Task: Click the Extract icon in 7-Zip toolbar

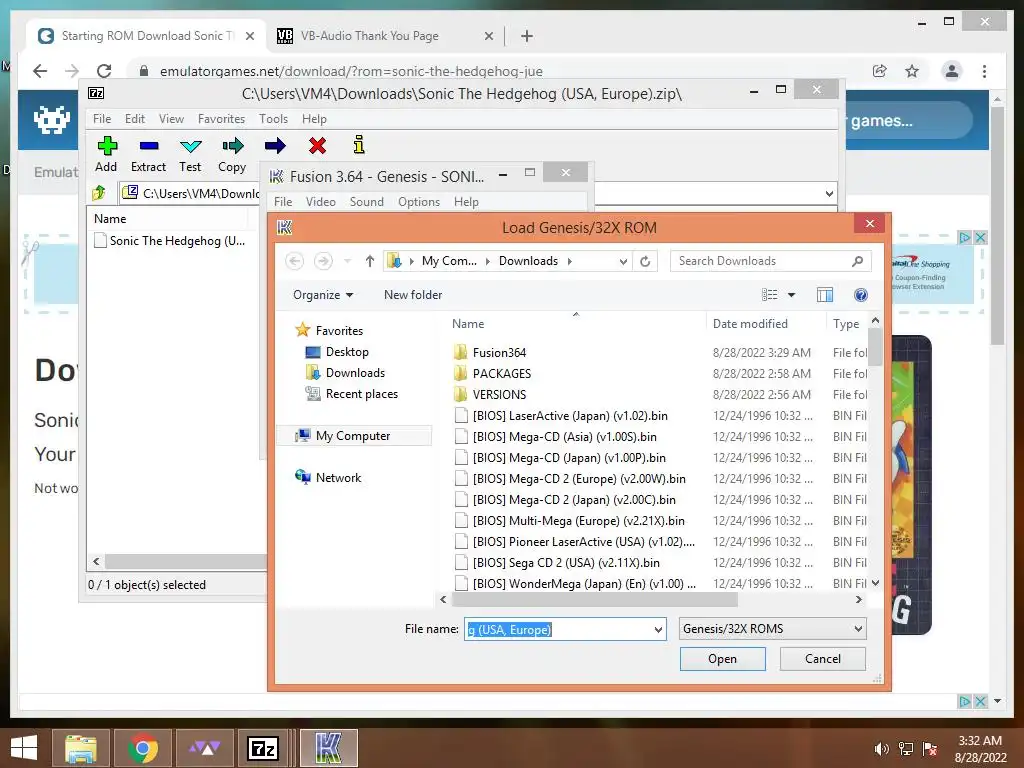Action: 149,146
